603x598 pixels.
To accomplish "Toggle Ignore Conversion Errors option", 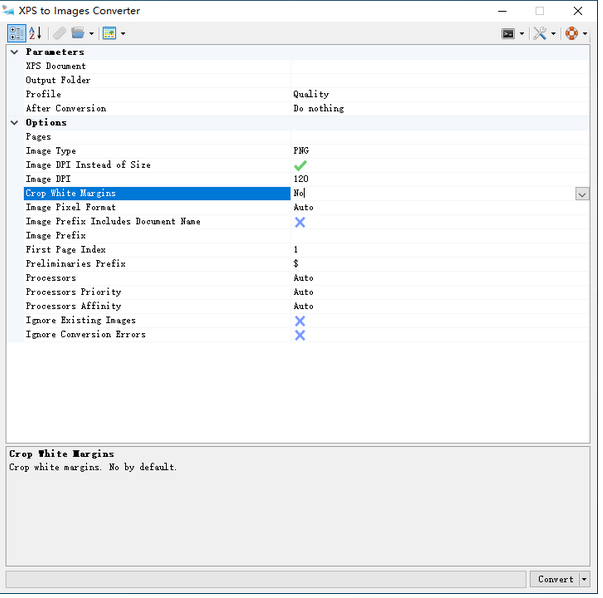I will [300, 335].
